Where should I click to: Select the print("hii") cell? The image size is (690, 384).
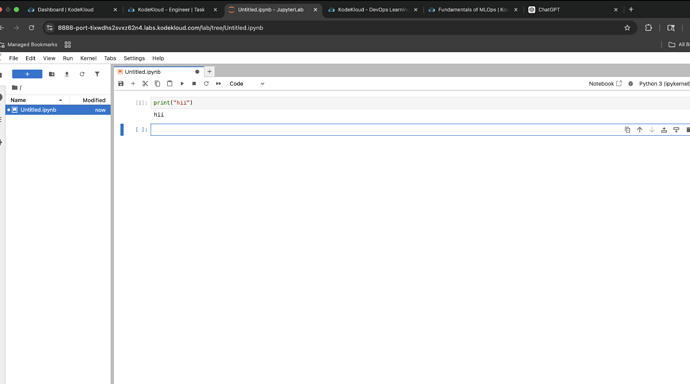click(x=420, y=103)
